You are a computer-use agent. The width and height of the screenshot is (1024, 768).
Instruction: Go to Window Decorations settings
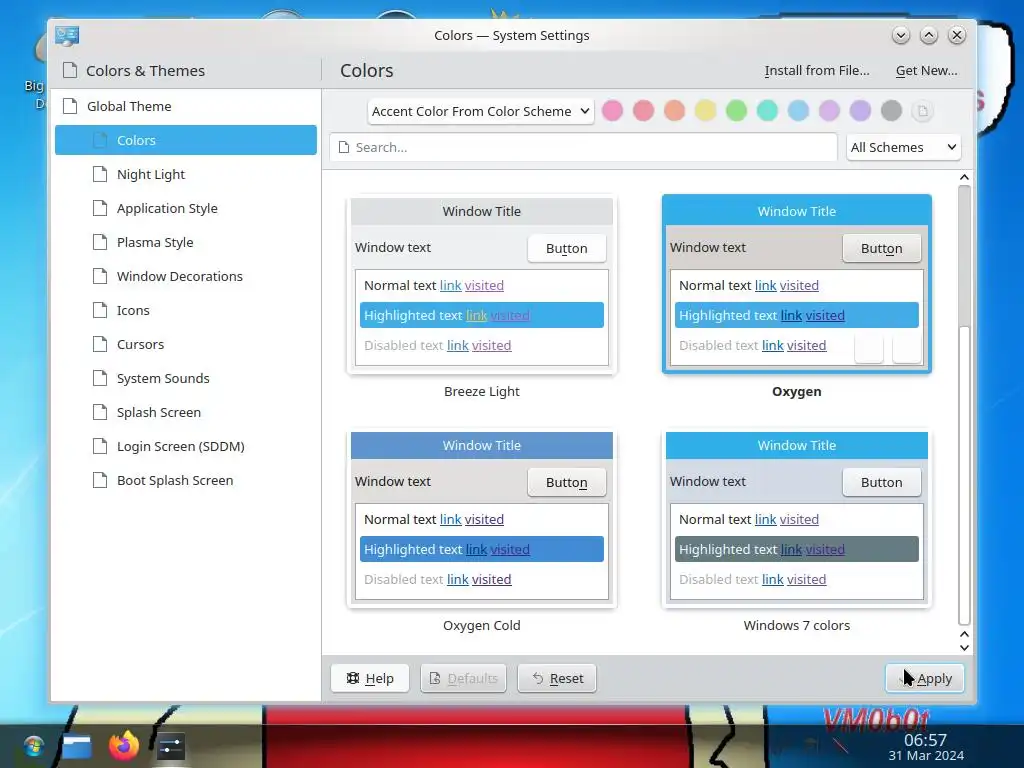[x=185, y=276]
